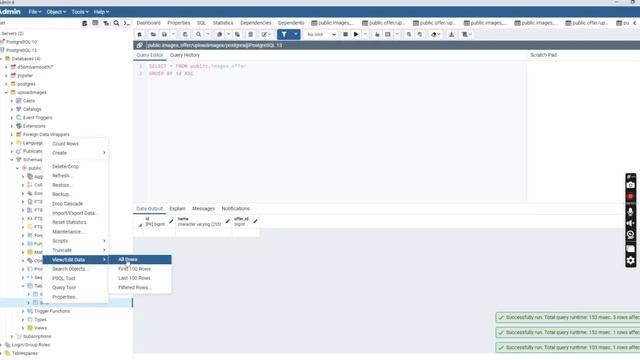This screenshot has width=640, height=360.
Task: Expand the Subscriptions tree node
Action: click(x=12, y=337)
